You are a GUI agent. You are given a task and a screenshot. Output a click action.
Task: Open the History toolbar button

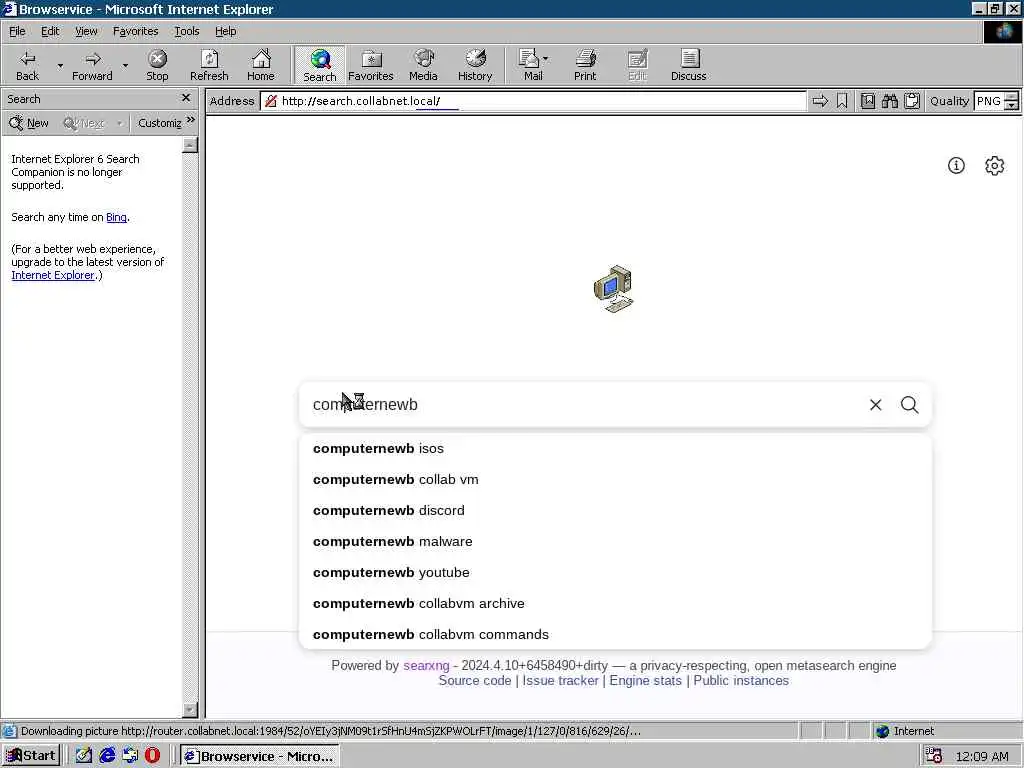click(475, 65)
